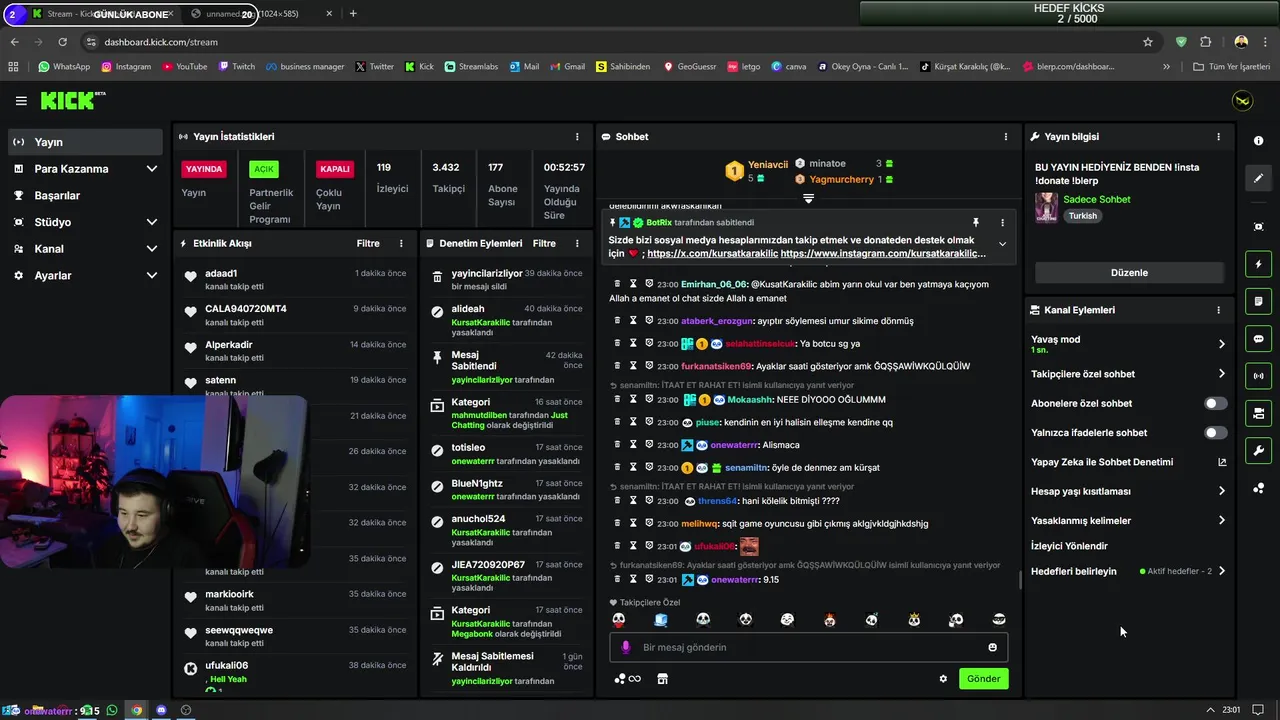Click the Kick logo
Image resolution: width=1280 pixels, height=720 pixels.
click(x=72, y=100)
